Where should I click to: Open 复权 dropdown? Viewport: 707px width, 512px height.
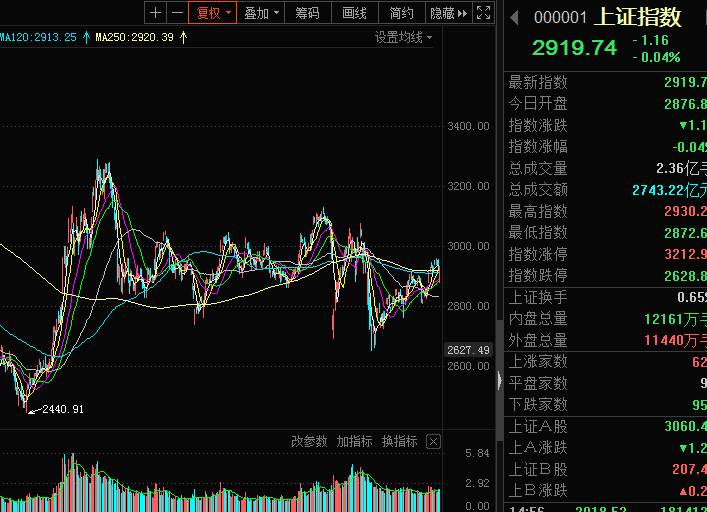[x=212, y=13]
